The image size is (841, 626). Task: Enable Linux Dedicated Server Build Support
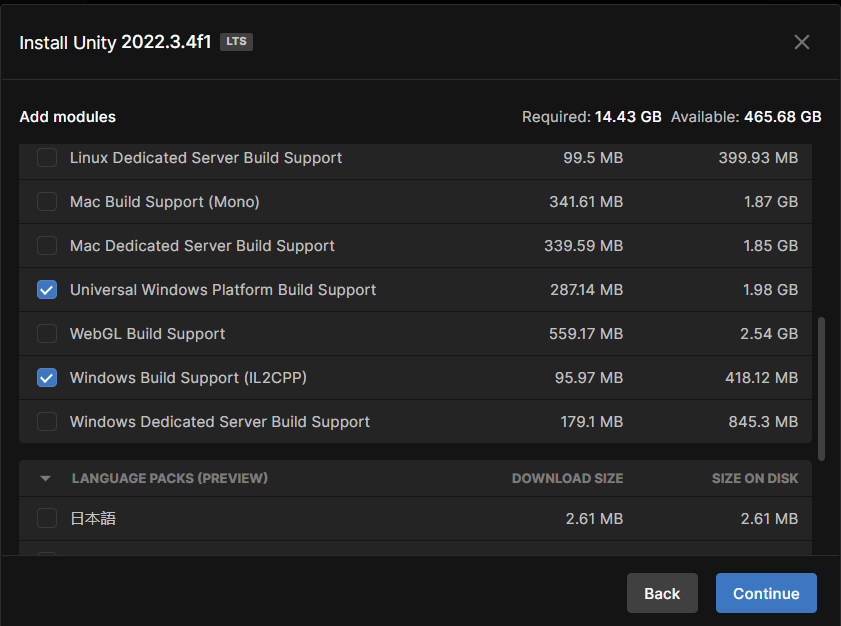pyautogui.click(x=47, y=158)
